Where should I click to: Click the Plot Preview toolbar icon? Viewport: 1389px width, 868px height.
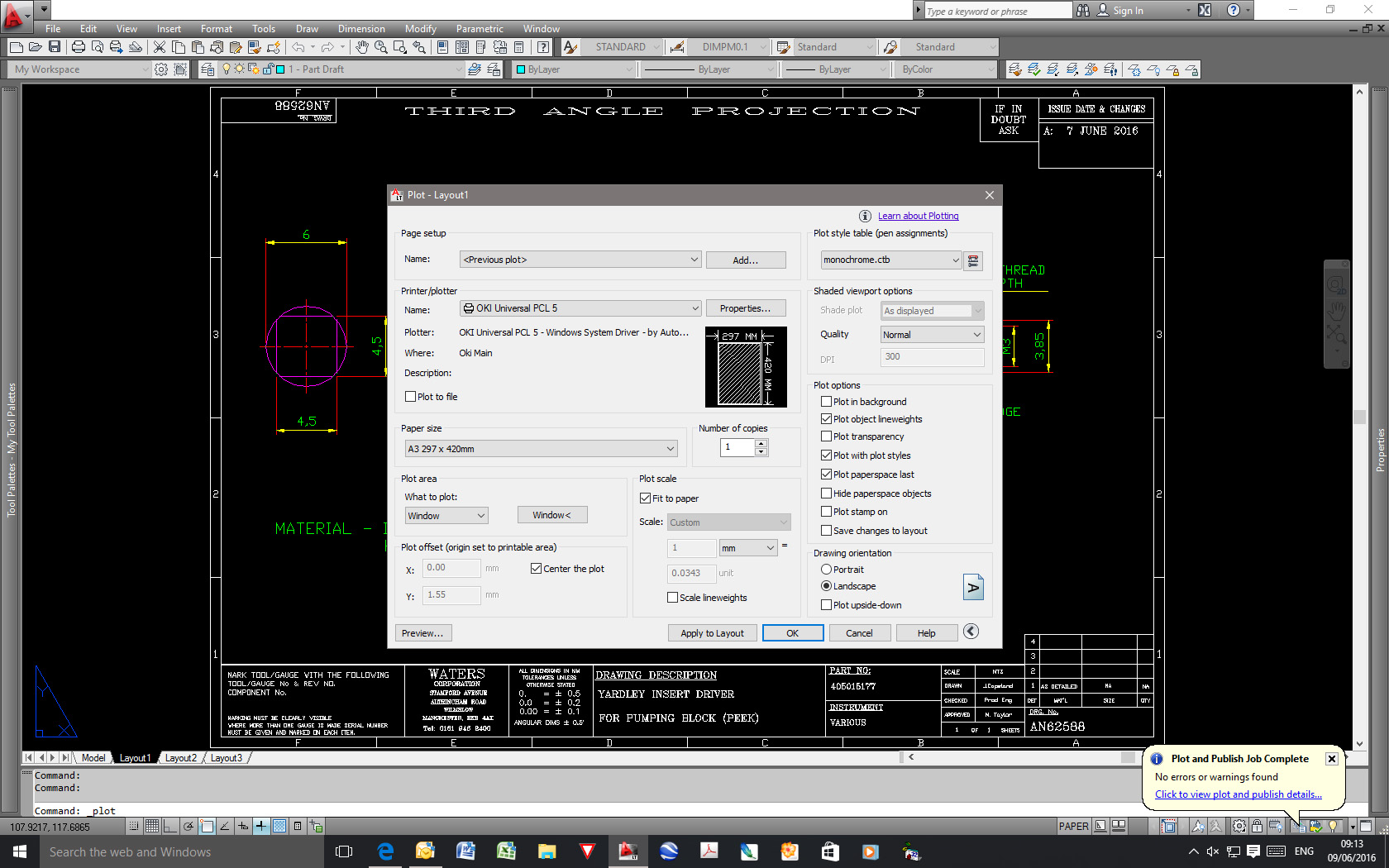tap(98, 47)
